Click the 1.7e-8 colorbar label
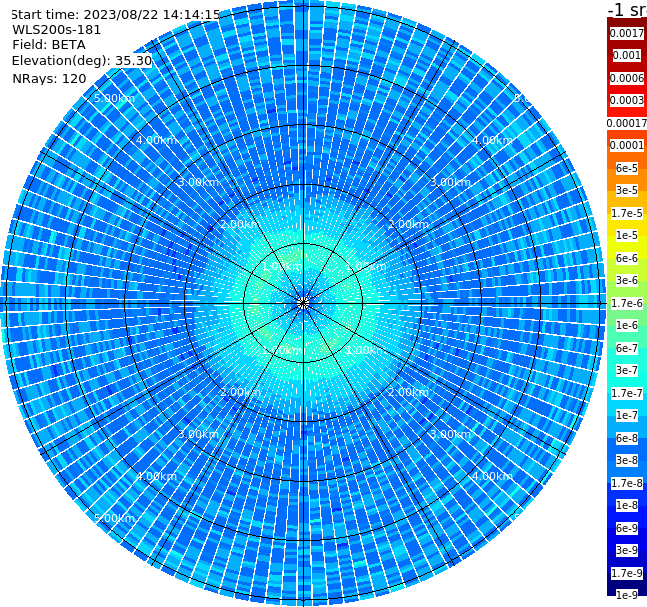Image resolution: width=647 pixels, height=607 pixels. tap(627, 483)
